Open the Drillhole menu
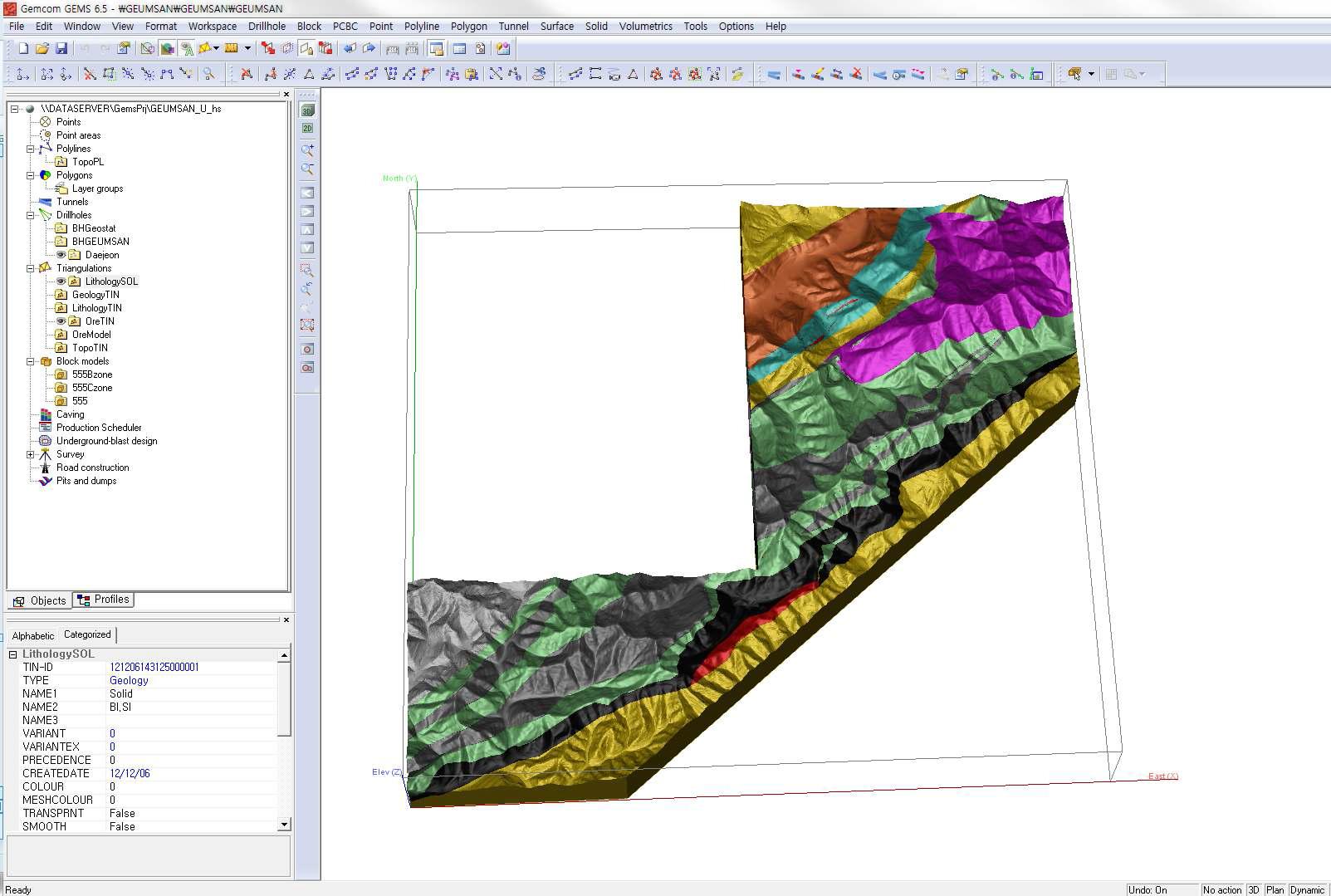 click(x=267, y=27)
